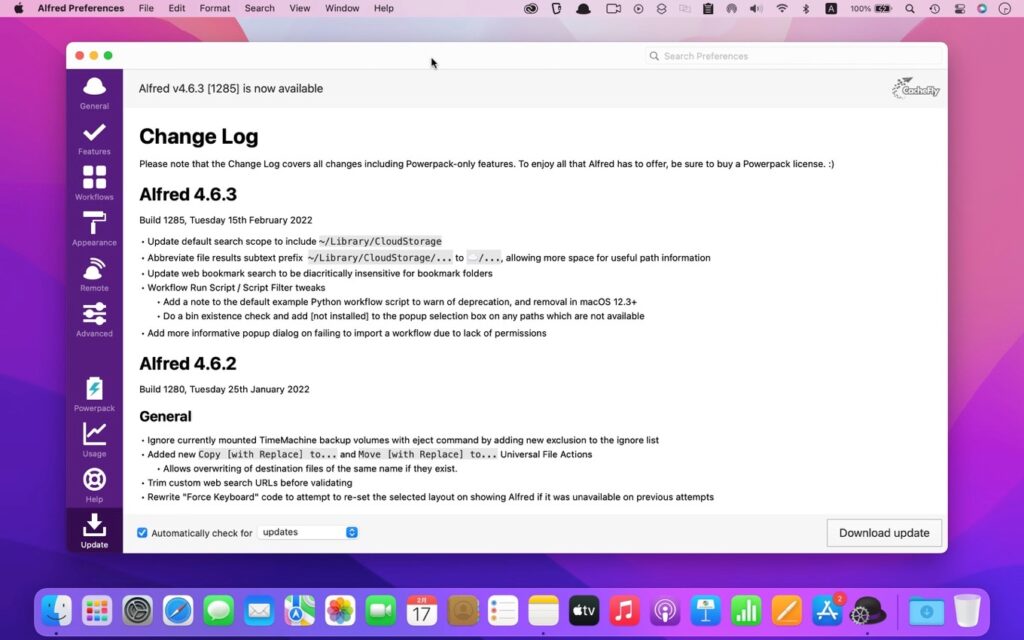Open Control Center in menu bar
1024x640 pixels.
959,8
